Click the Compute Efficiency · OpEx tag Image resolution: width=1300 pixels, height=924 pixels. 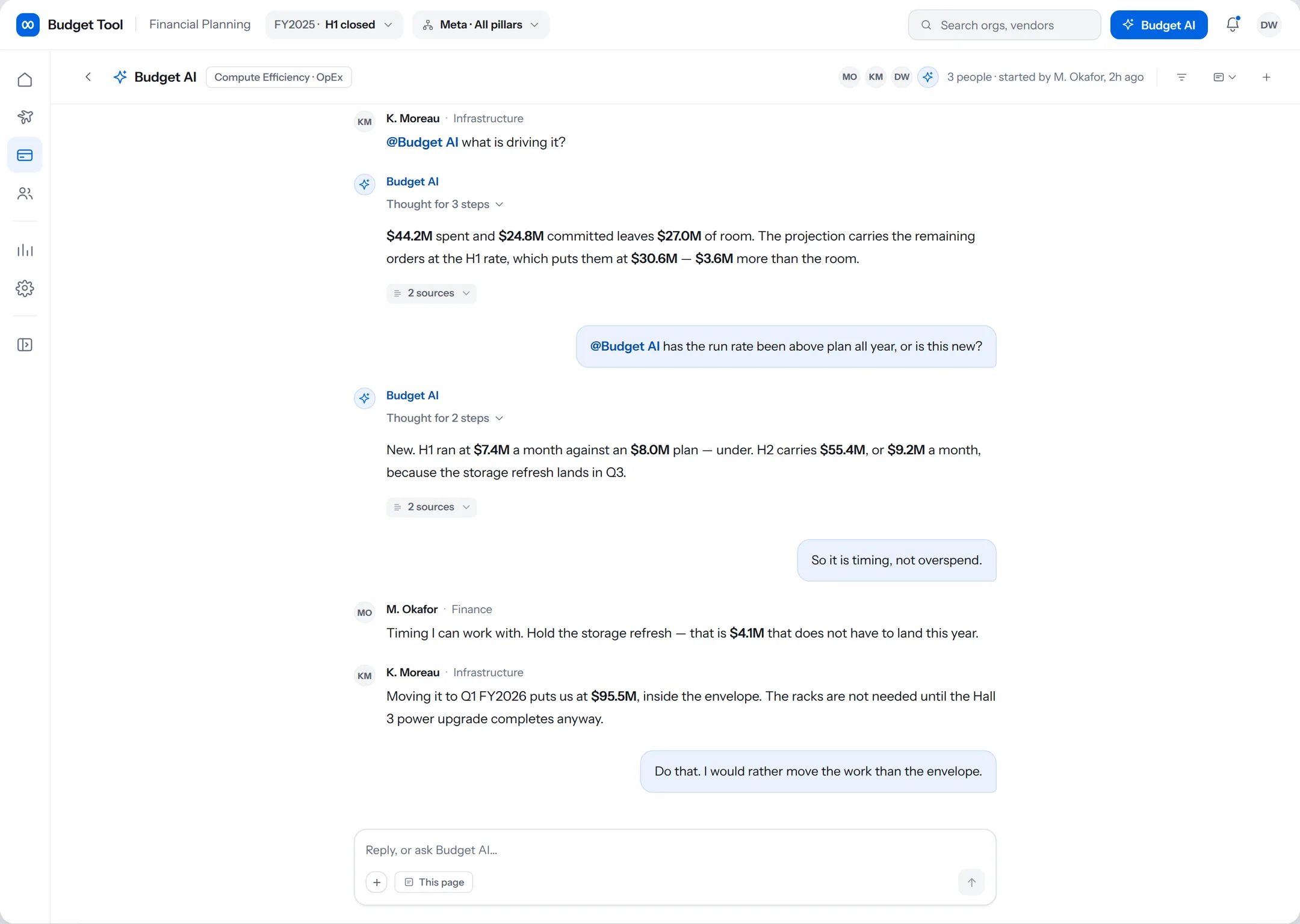point(279,77)
